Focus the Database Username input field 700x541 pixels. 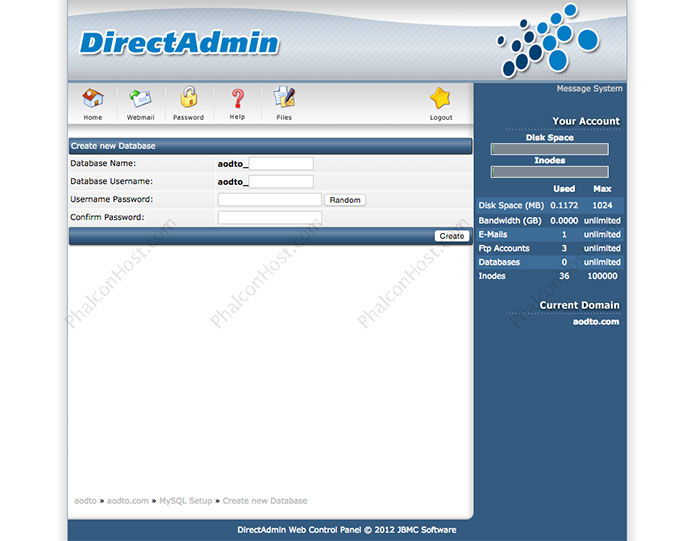281,181
